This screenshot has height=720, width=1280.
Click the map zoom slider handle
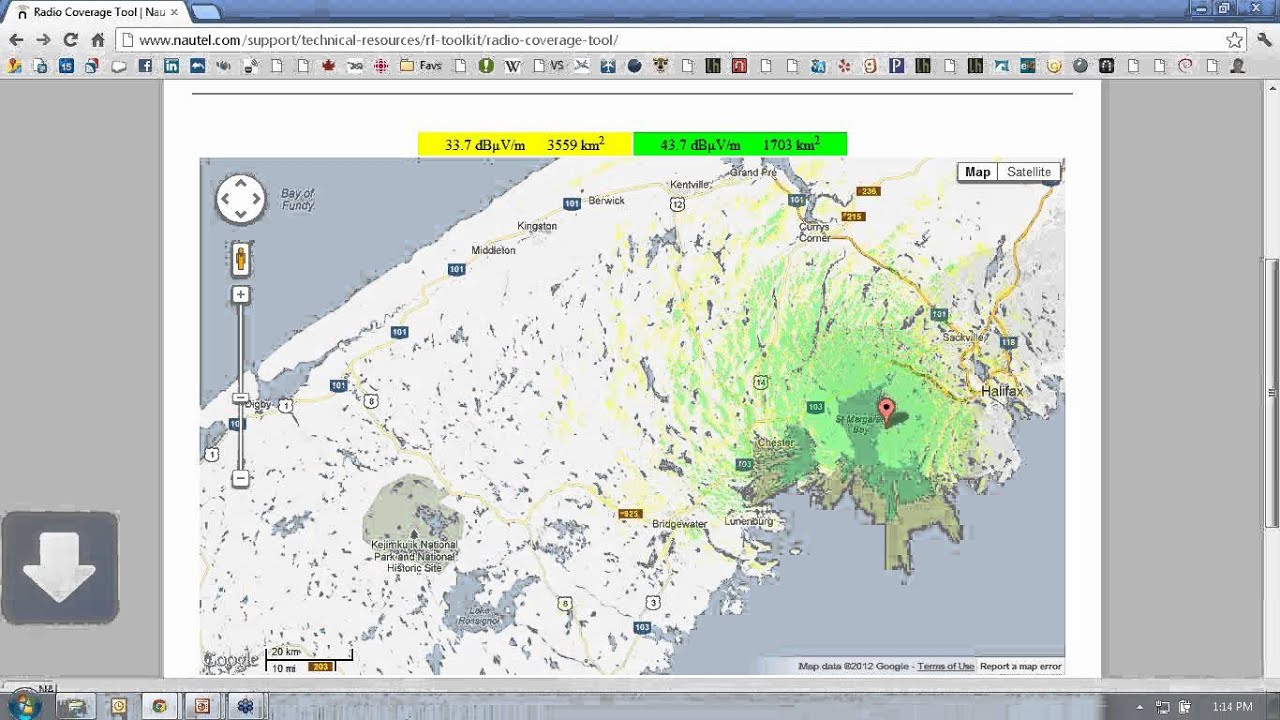[x=240, y=398]
